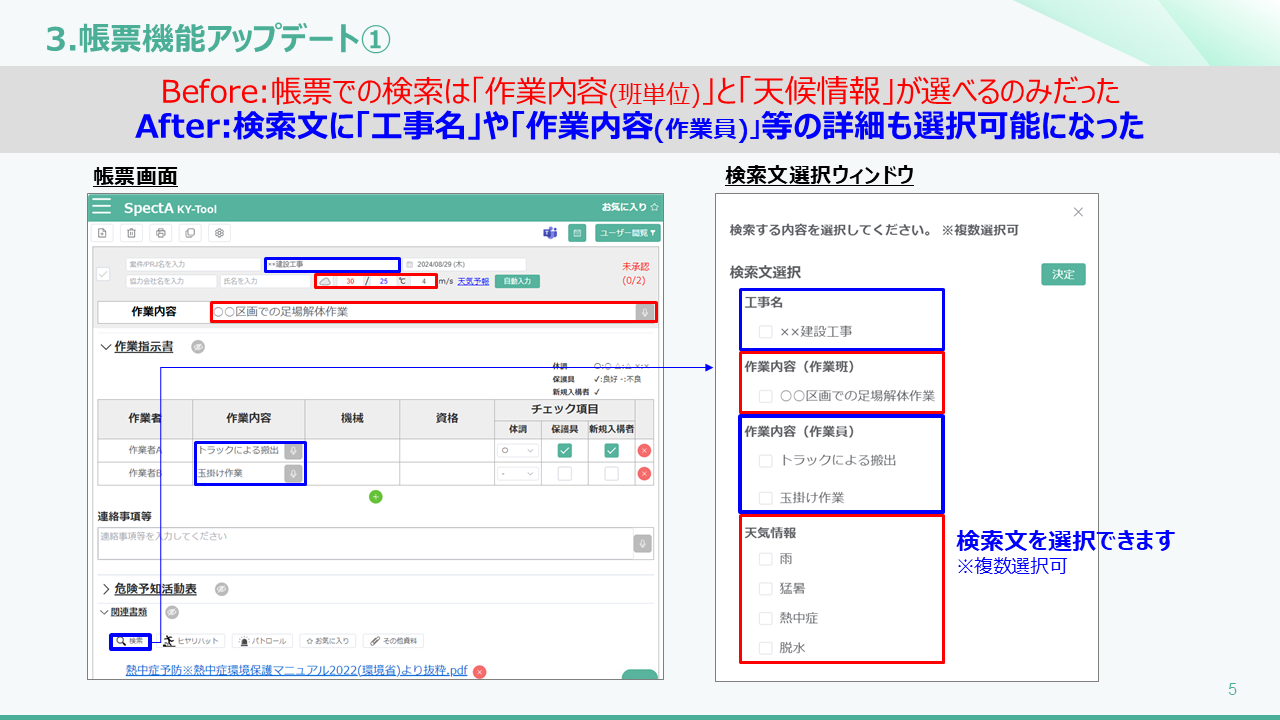Viewport: 1280px width, 720px height.
Task: Open settings gear icon in toolbar
Action: point(219,233)
